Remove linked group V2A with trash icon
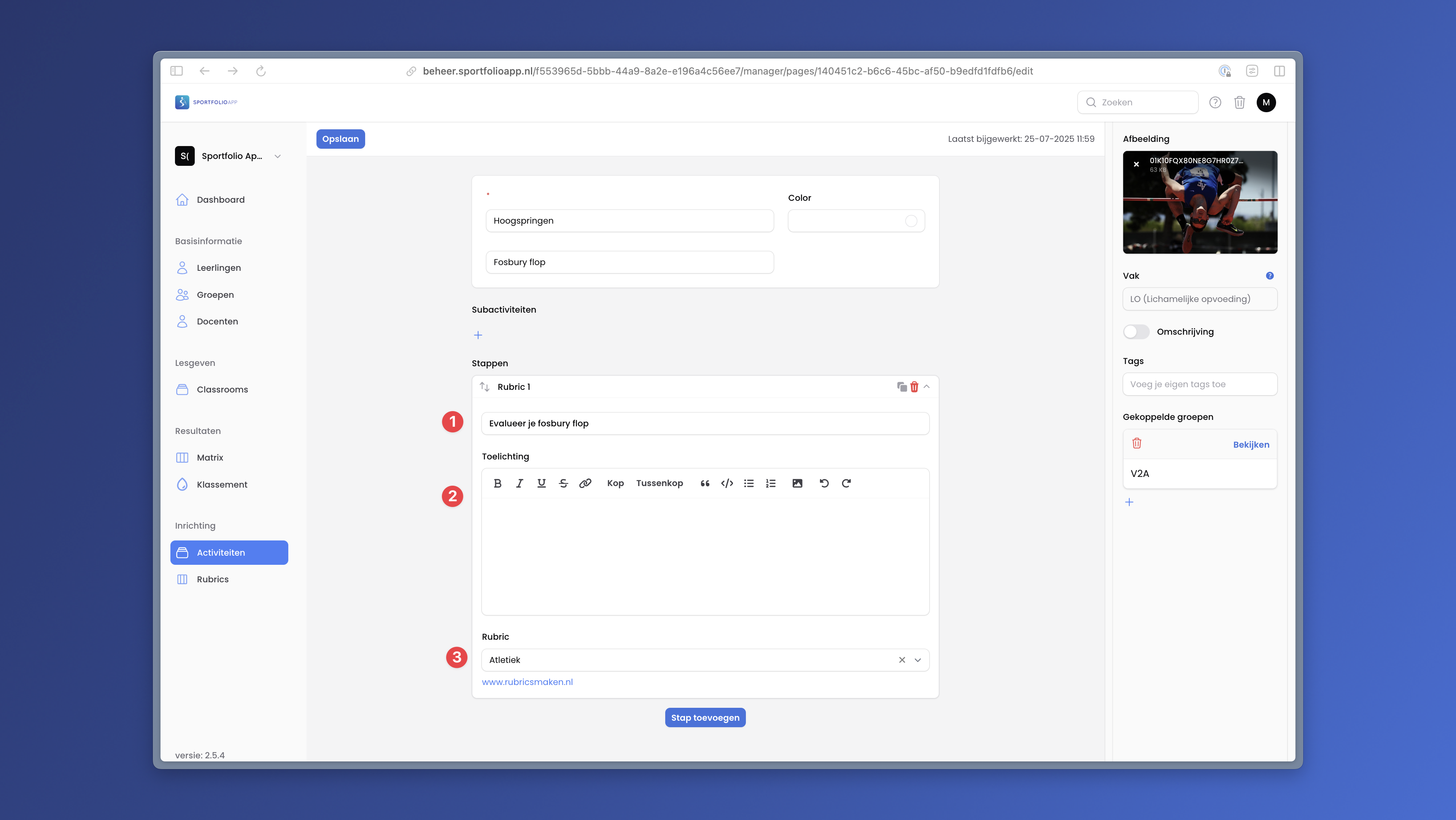1456x820 pixels. [x=1137, y=443]
